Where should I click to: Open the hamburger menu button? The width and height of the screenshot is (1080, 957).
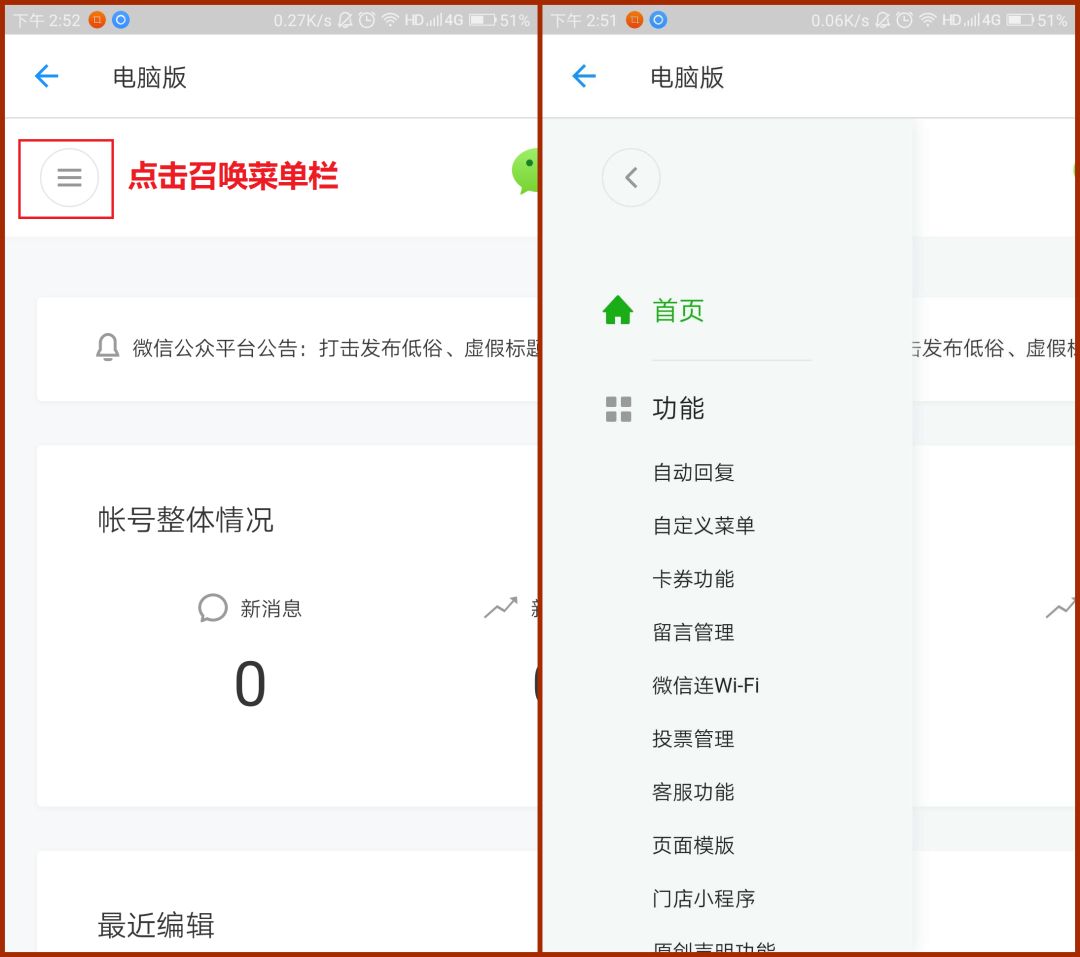point(69,178)
